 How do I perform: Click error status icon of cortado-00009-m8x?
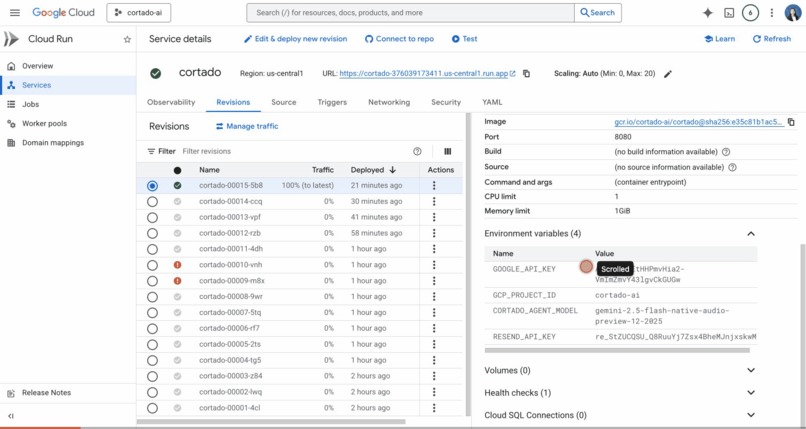177,281
